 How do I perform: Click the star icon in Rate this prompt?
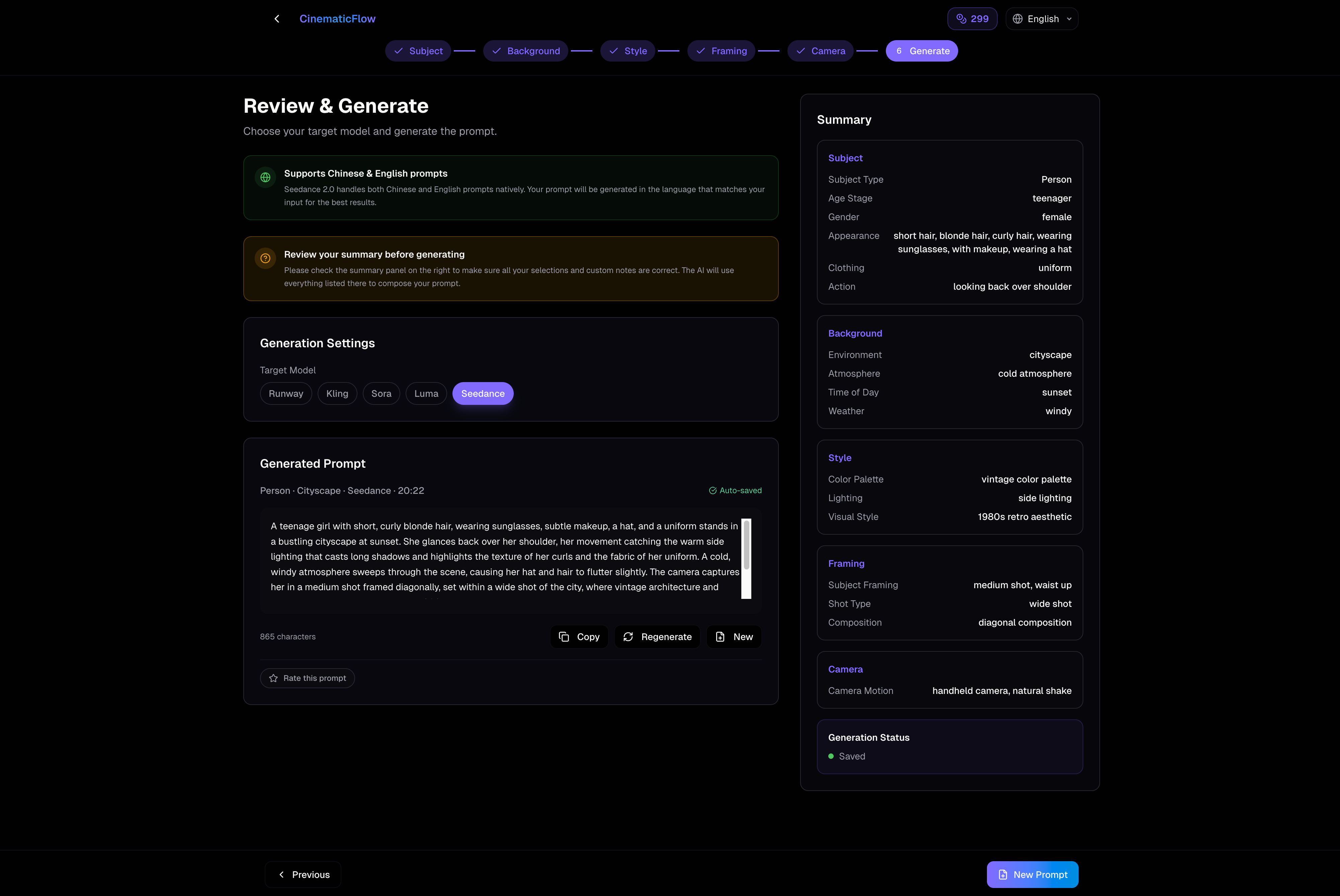274,678
